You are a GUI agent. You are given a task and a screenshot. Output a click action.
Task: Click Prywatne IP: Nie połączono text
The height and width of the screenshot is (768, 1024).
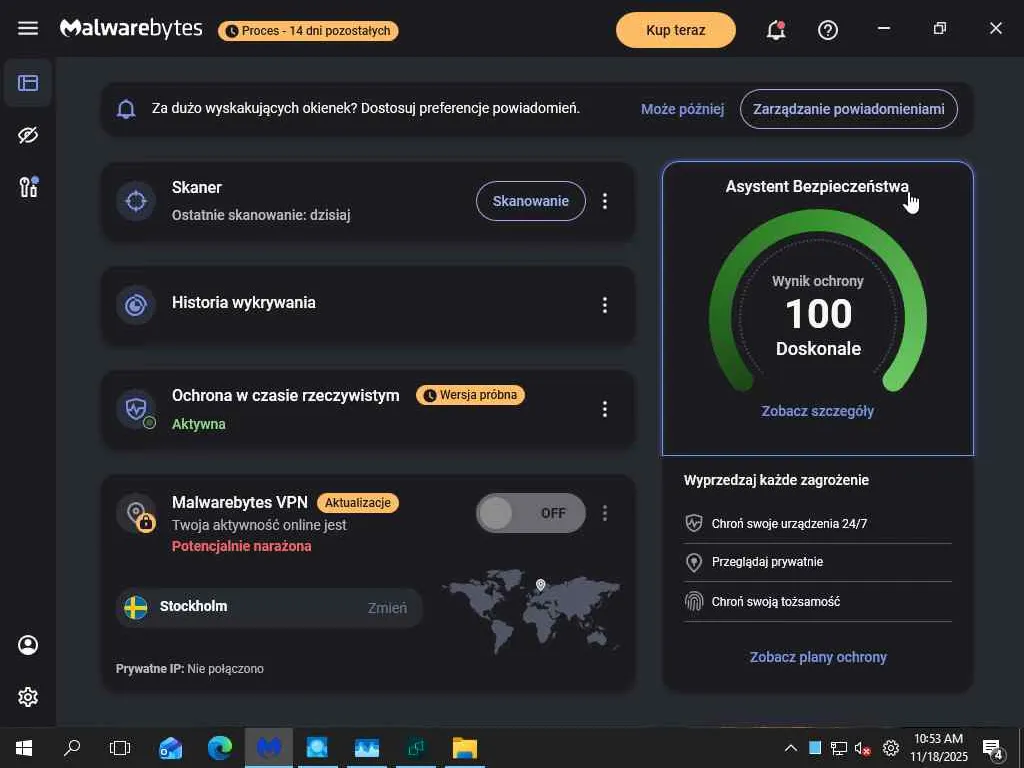click(190, 669)
